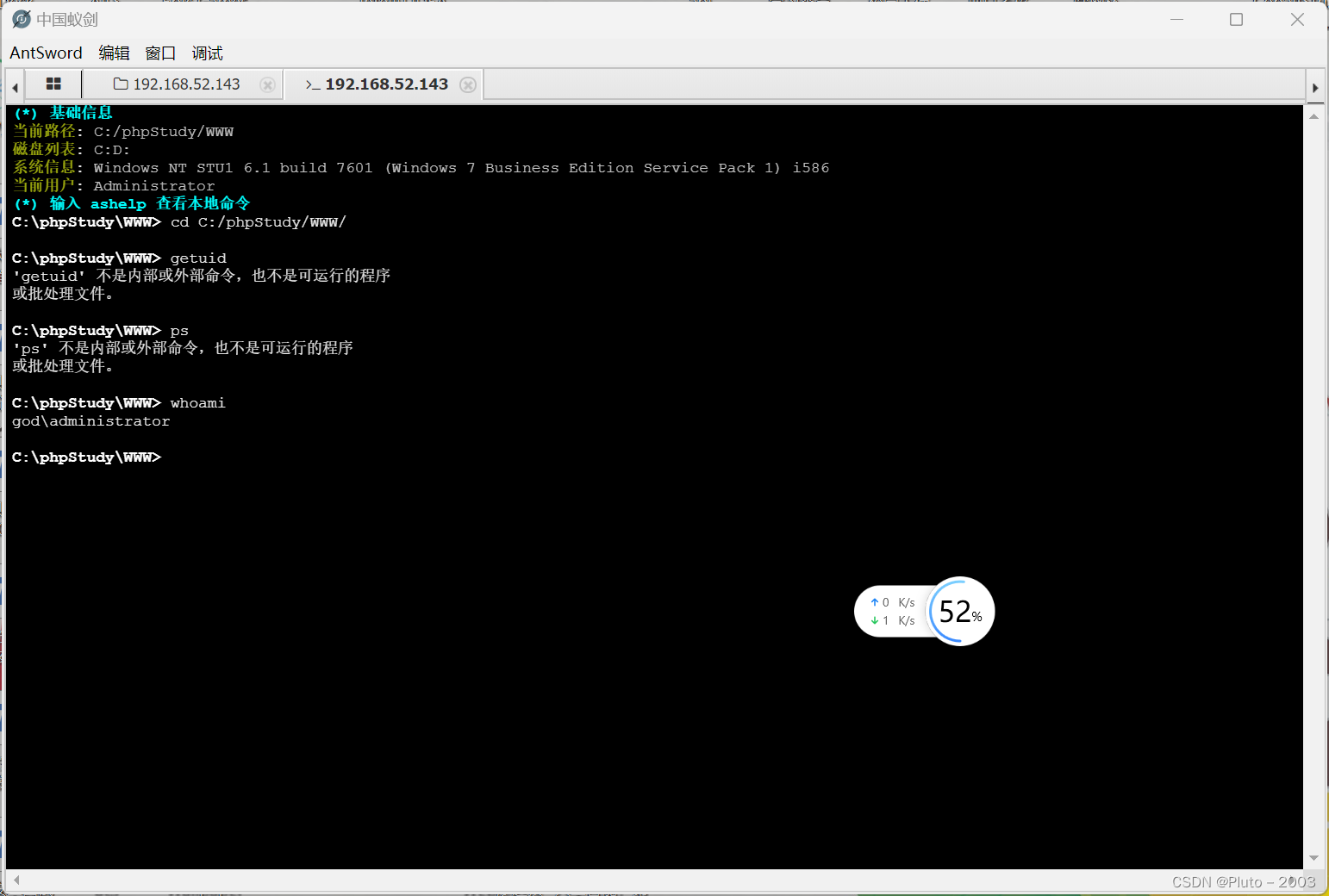Click the down arrow of vertical scrollbar

(1313, 858)
